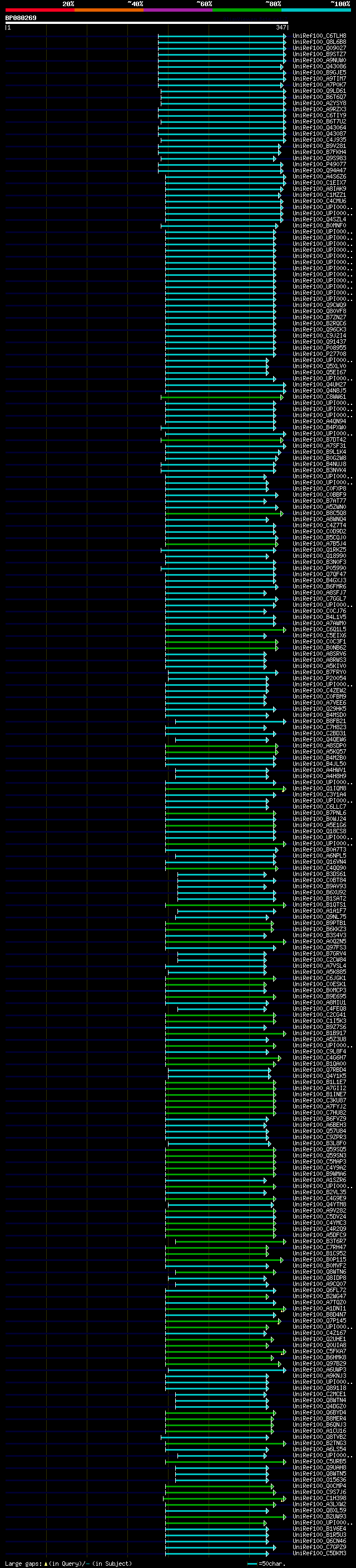Click the last hit UniRef100_C5DKM3

(319, 1553)
